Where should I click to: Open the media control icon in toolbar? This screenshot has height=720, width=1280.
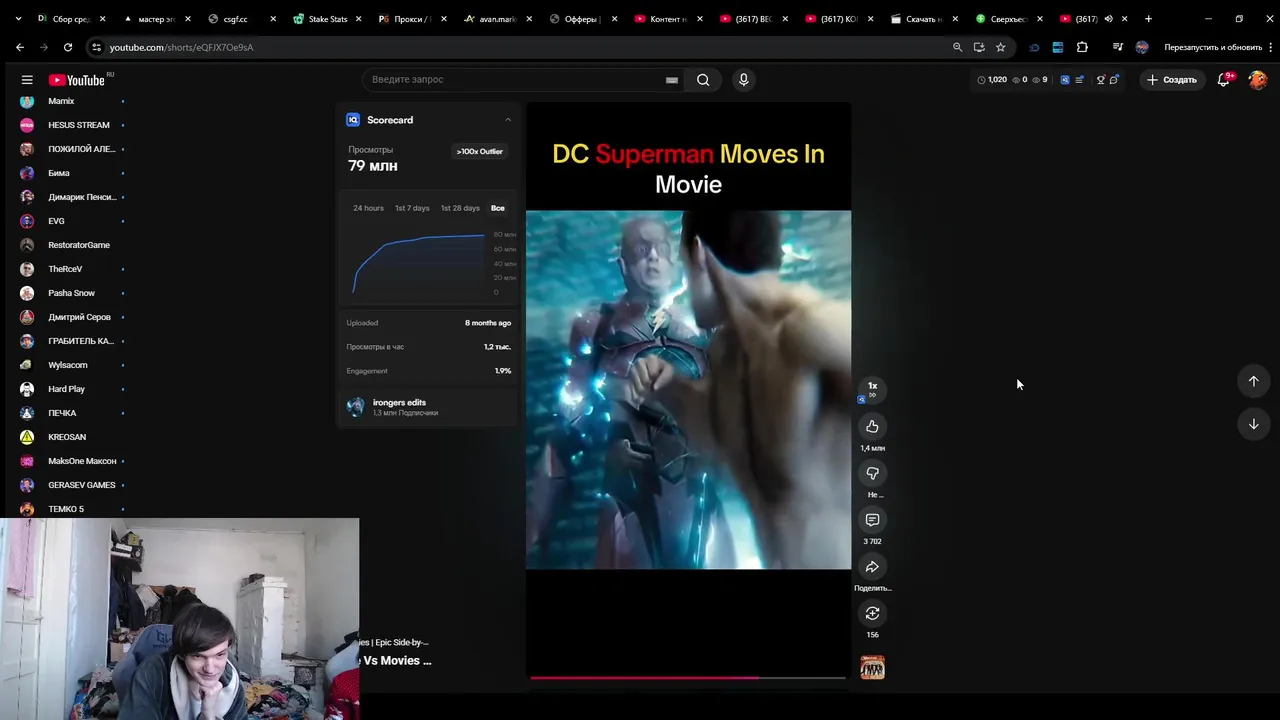tap(1118, 47)
